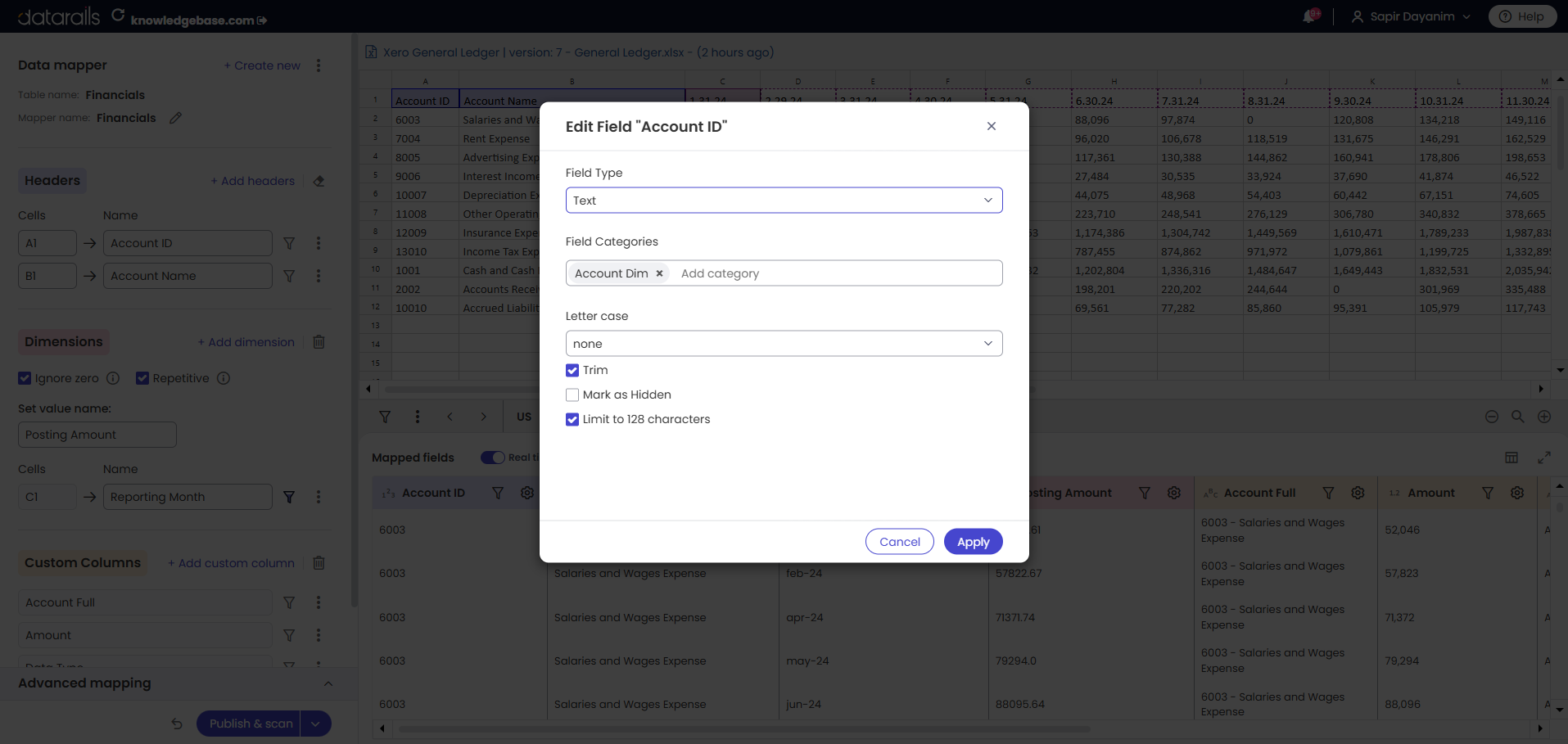Check the Mark as Hidden box
Screen dimensions: 1568x744
(x=572, y=395)
